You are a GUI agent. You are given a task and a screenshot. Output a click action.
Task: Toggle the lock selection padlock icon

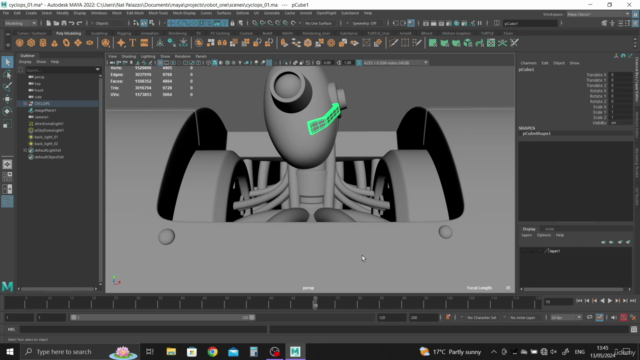(x=233, y=23)
